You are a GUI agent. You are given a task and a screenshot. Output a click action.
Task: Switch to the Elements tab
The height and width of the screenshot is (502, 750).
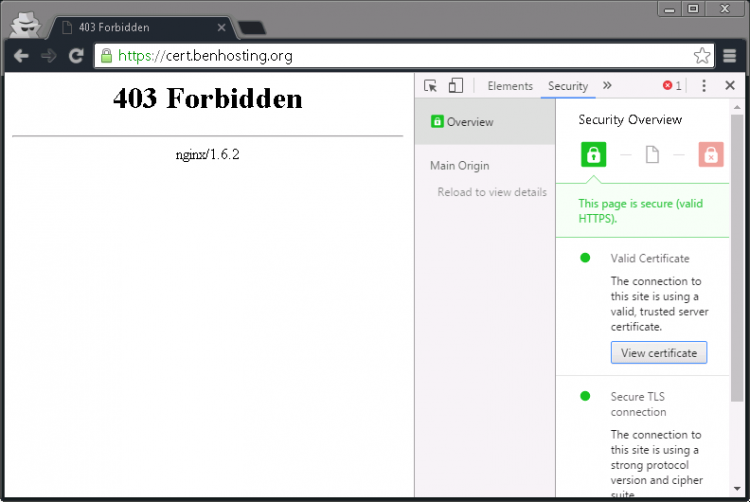tap(510, 86)
